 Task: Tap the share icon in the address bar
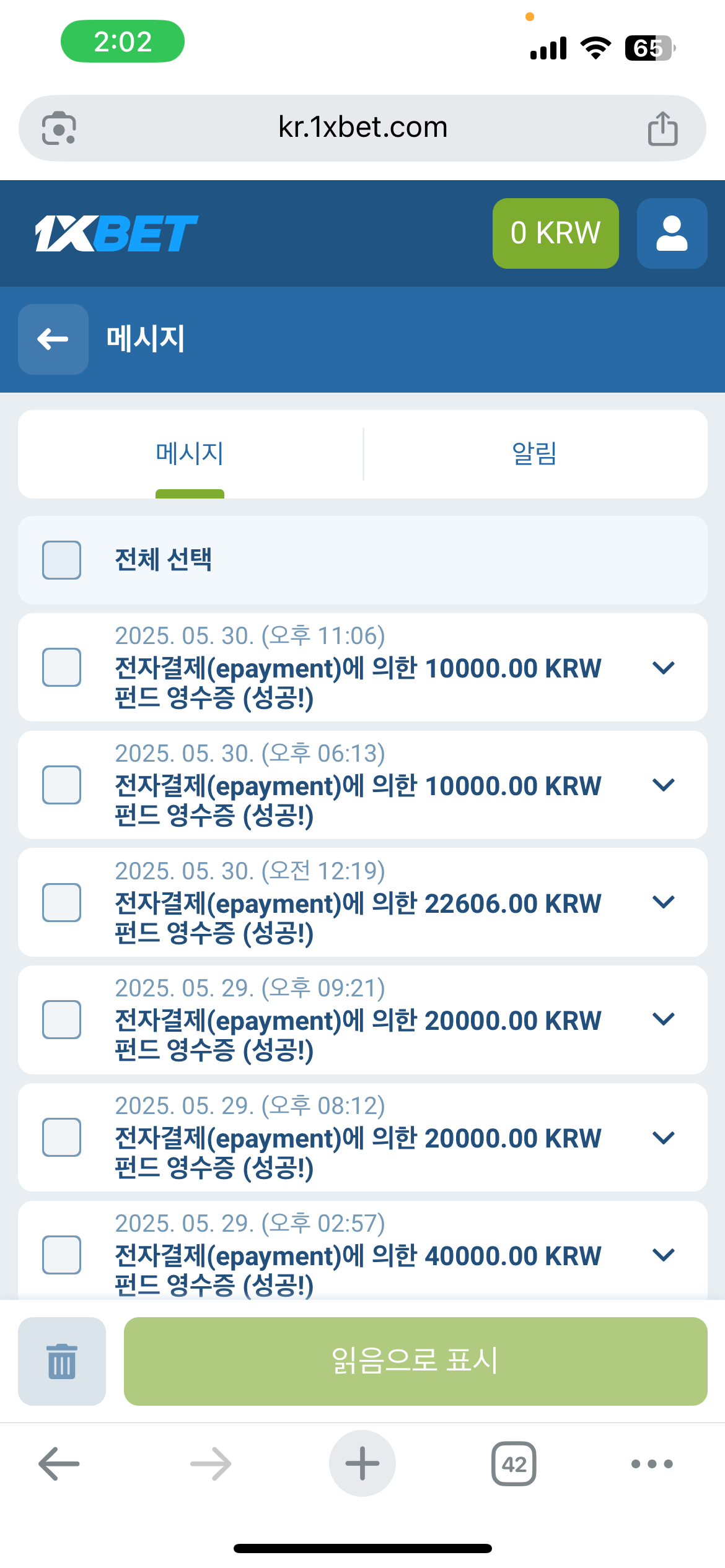662,129
